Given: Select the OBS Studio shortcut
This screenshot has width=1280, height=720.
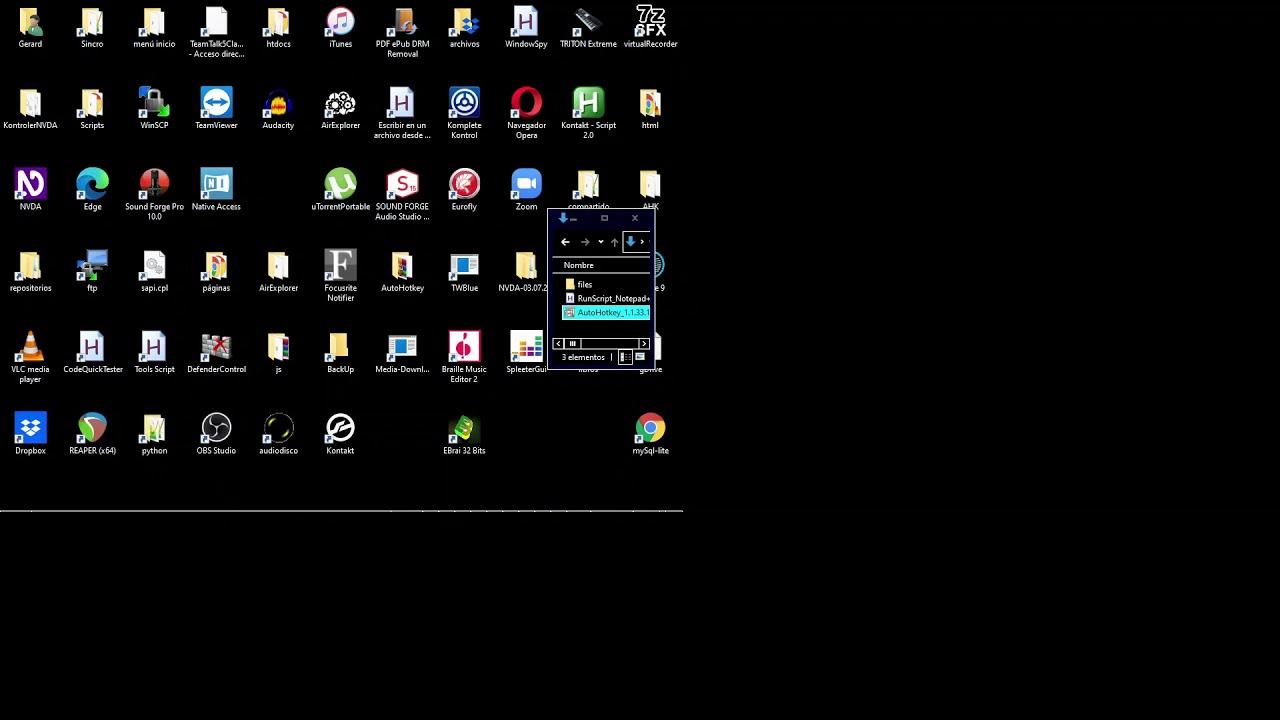Looking at the screenshot, I should (216, 434).
